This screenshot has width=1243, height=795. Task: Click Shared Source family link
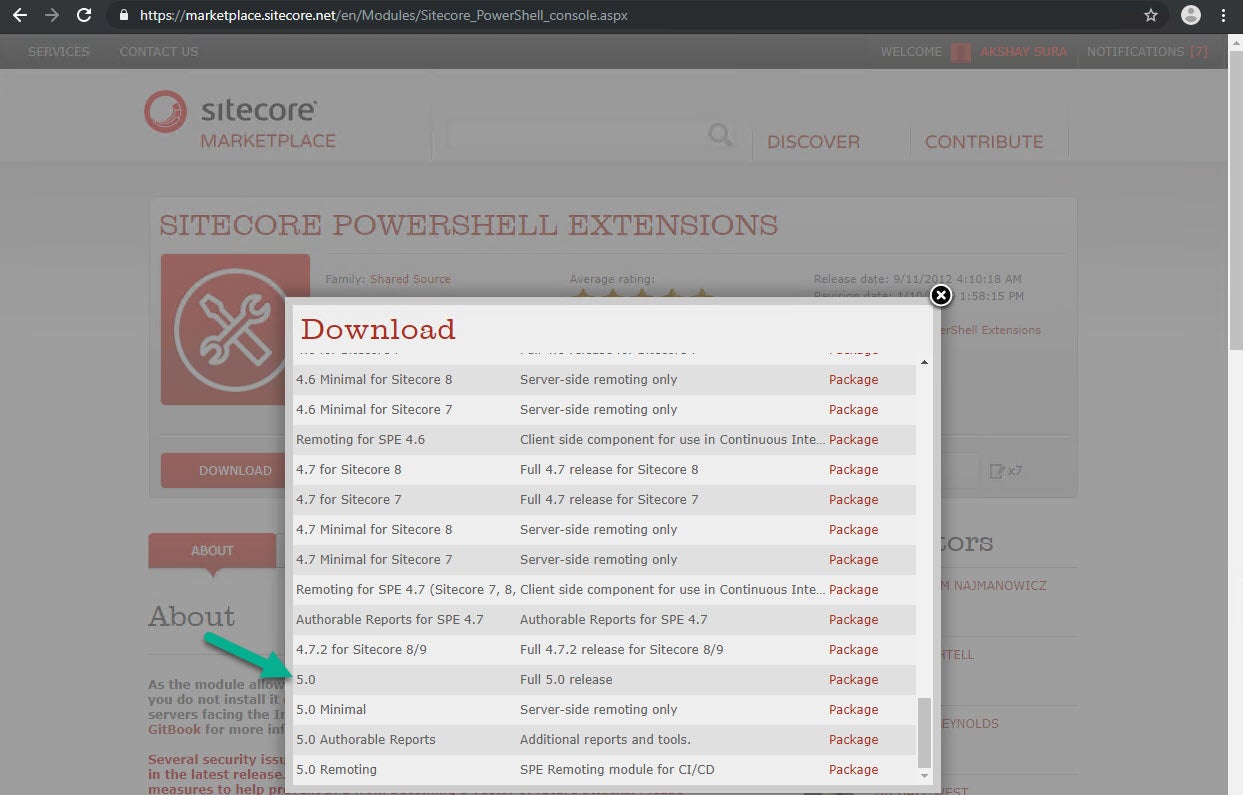point(410,279)
